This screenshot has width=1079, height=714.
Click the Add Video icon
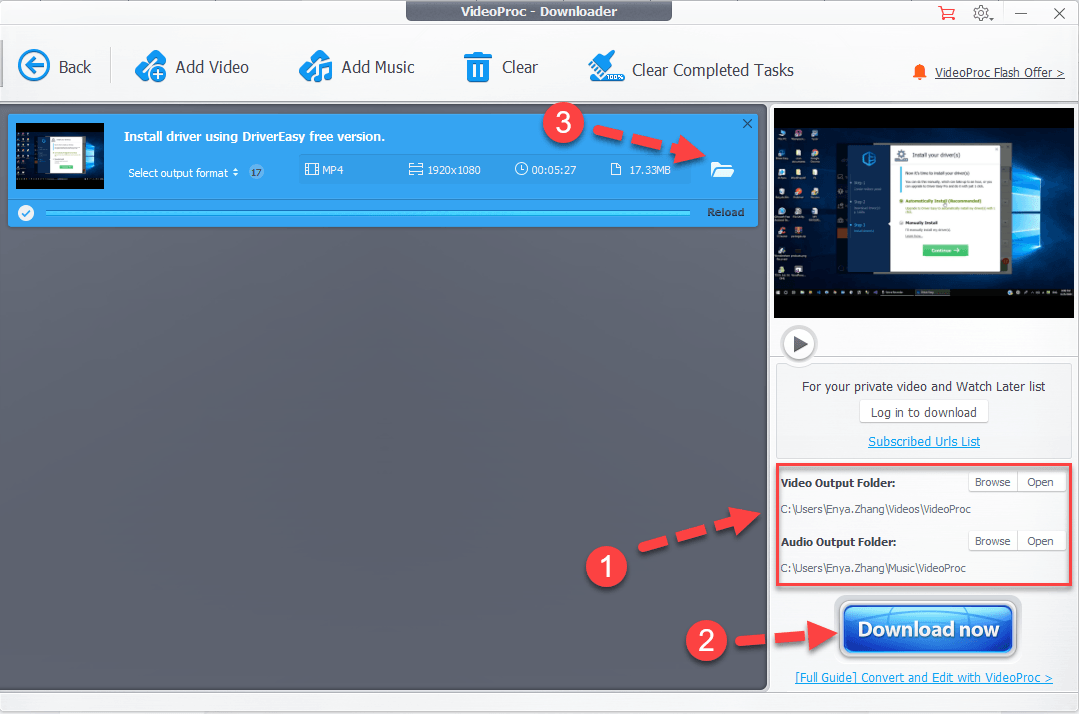[x=151, y=67]
